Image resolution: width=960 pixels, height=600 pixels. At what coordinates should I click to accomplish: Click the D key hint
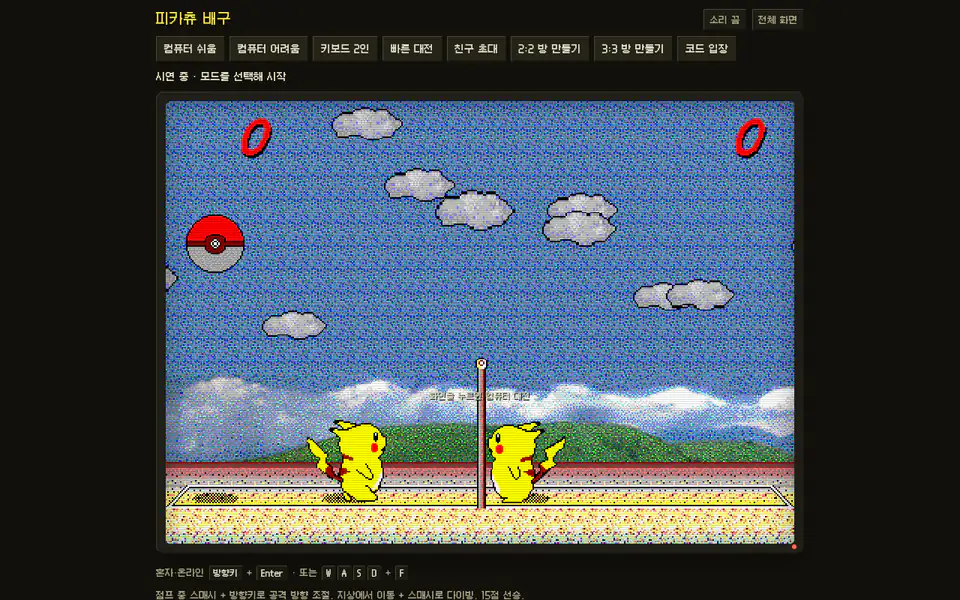373,573
